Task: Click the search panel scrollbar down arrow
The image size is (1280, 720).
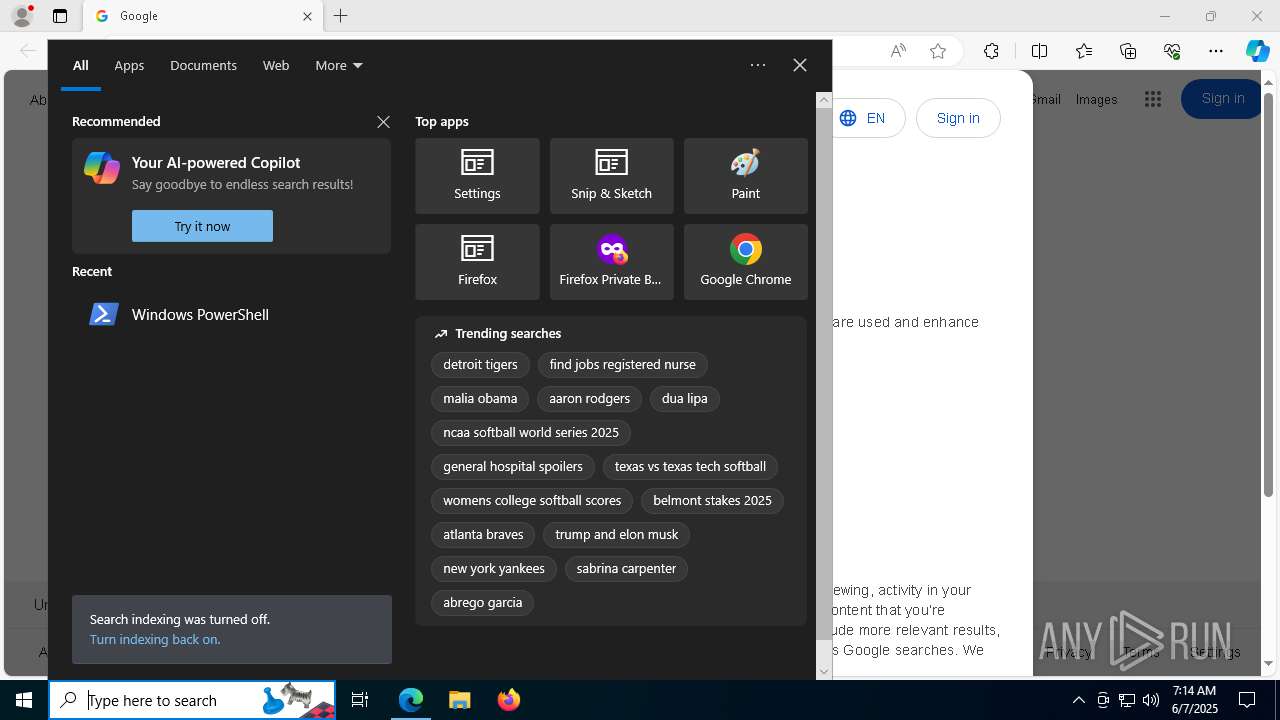Action: click(x=824, y=672)
